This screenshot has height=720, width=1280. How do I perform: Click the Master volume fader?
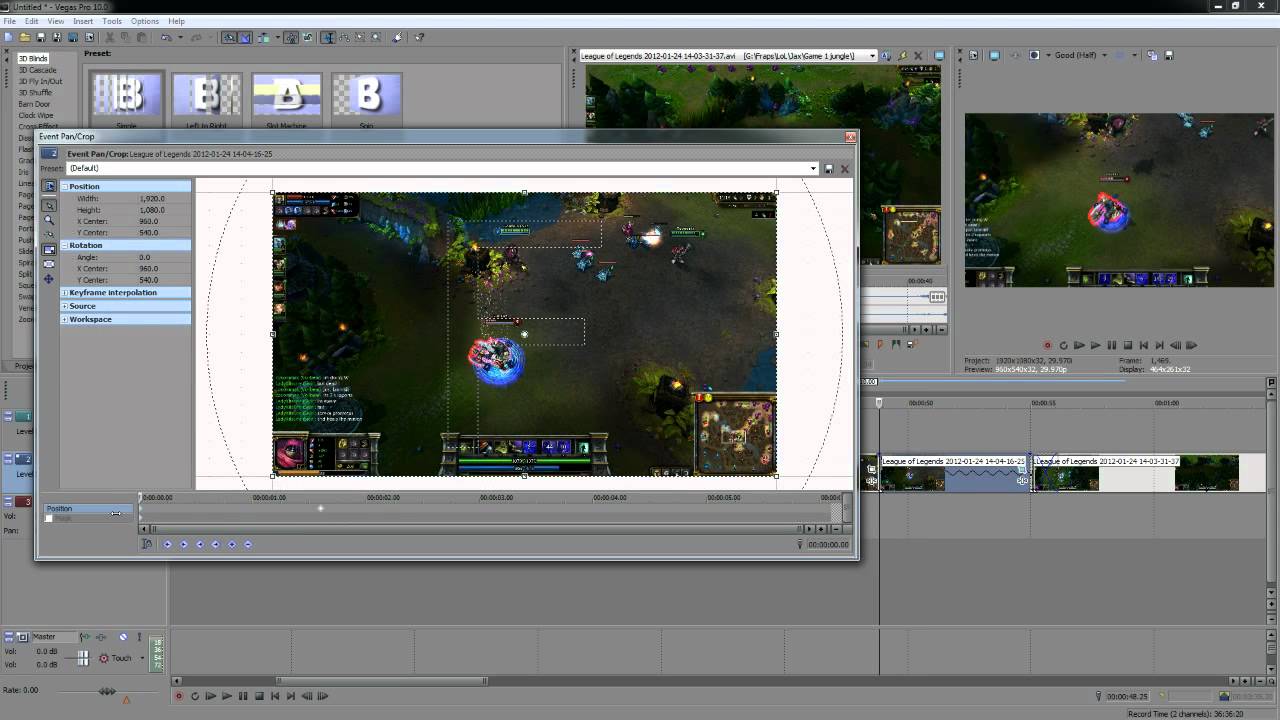coord(83,658)
